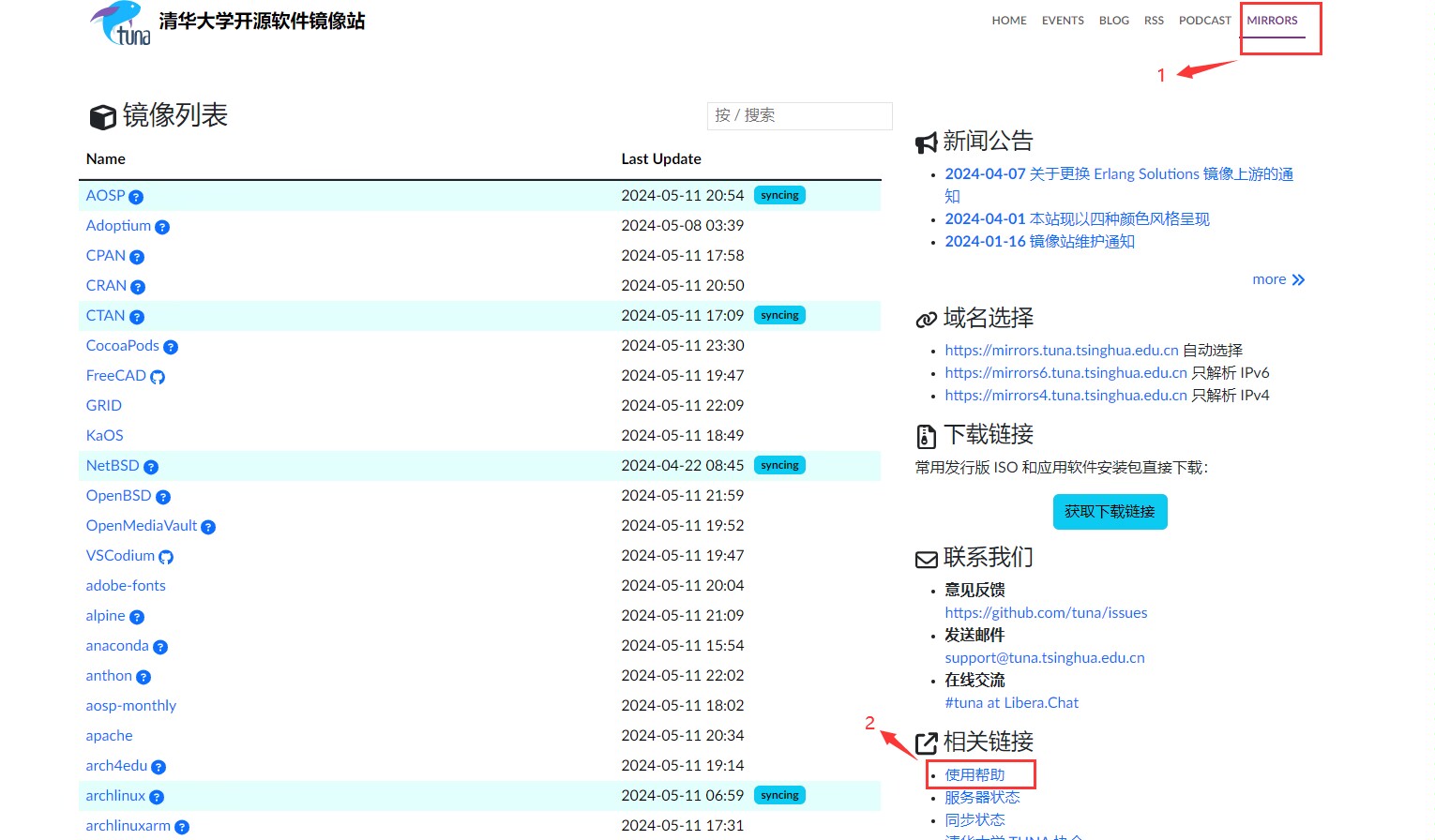Select the MIRRORS navigation tab
This screenshot has height=840, width=1435.
1273,21
